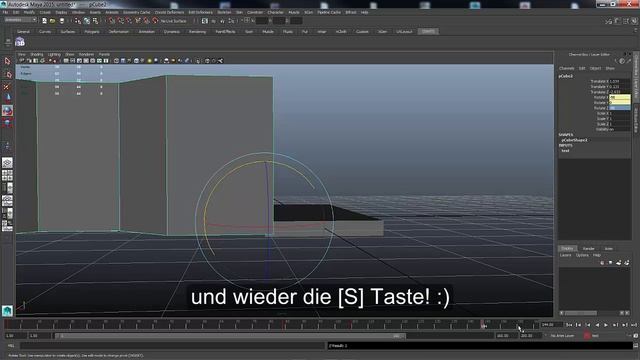Switch to single perspective view layout
This screenshot has width=640, height=360.
pos(7,163)
